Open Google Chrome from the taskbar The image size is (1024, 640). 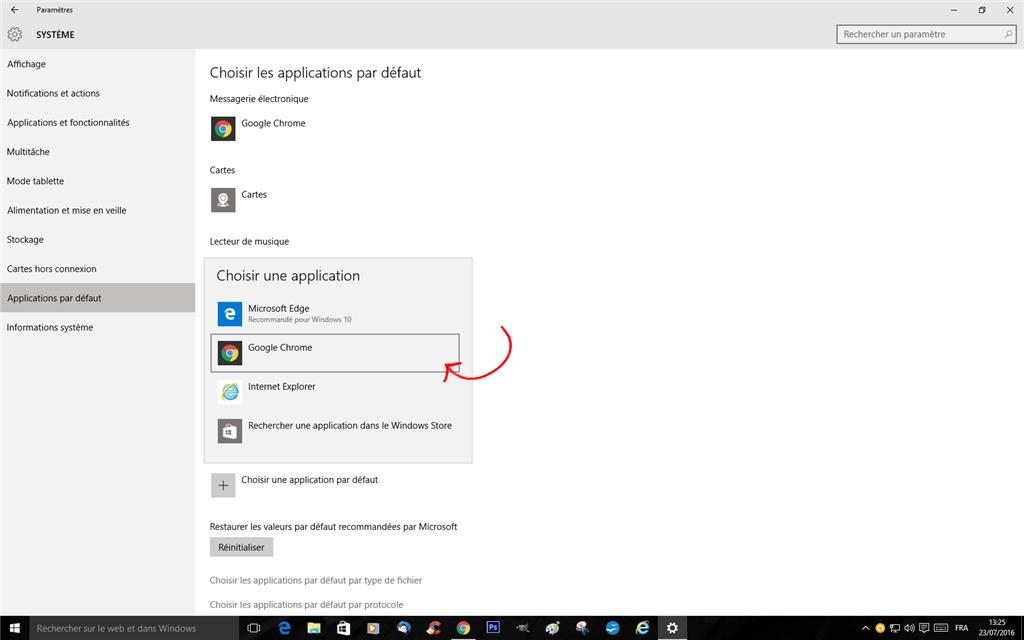(x=463, y=628)
